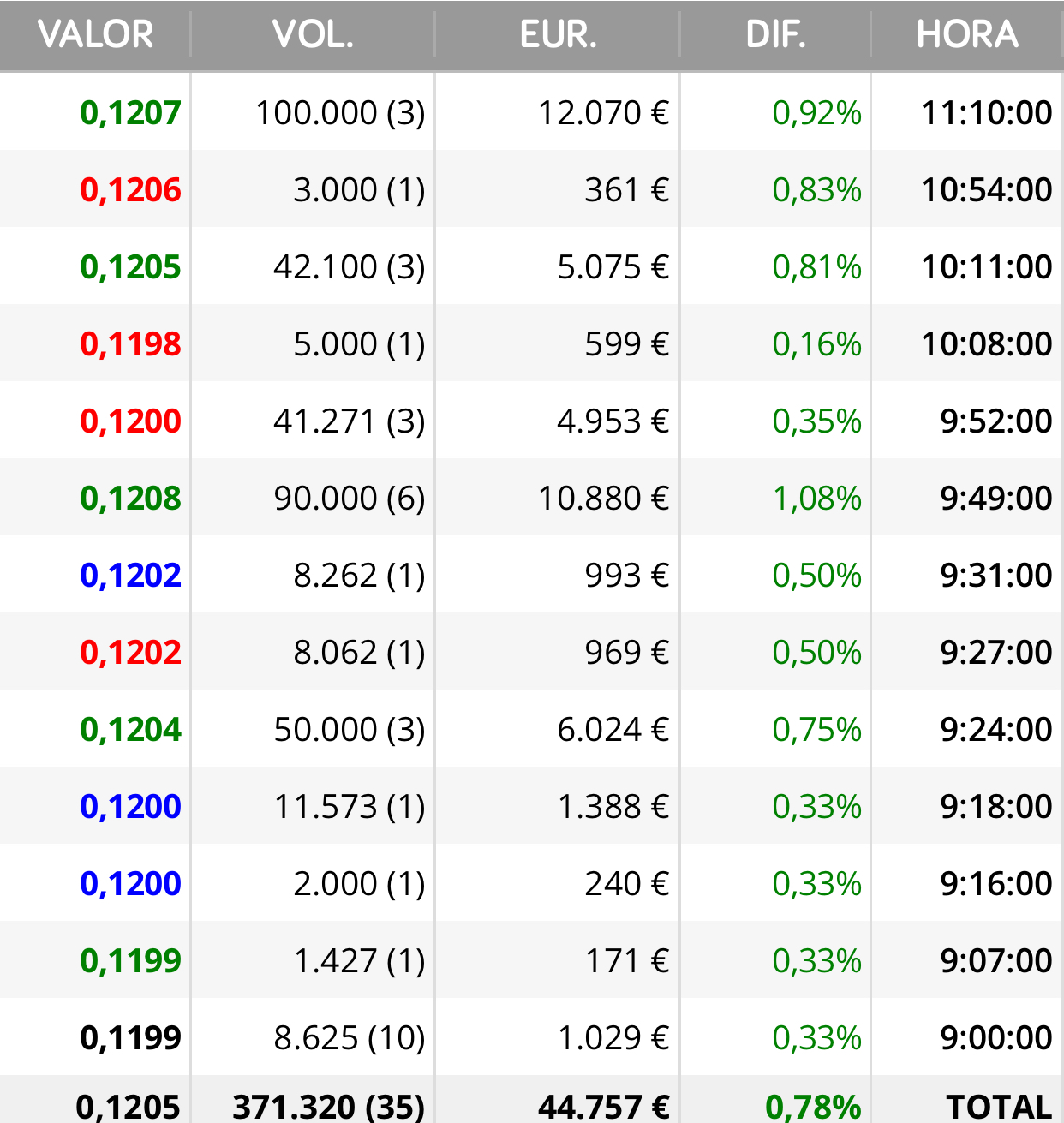The width and height of the screenshot is (1064, 1123).
Task: Select the VOL. column header
Action: coord(313,35)
